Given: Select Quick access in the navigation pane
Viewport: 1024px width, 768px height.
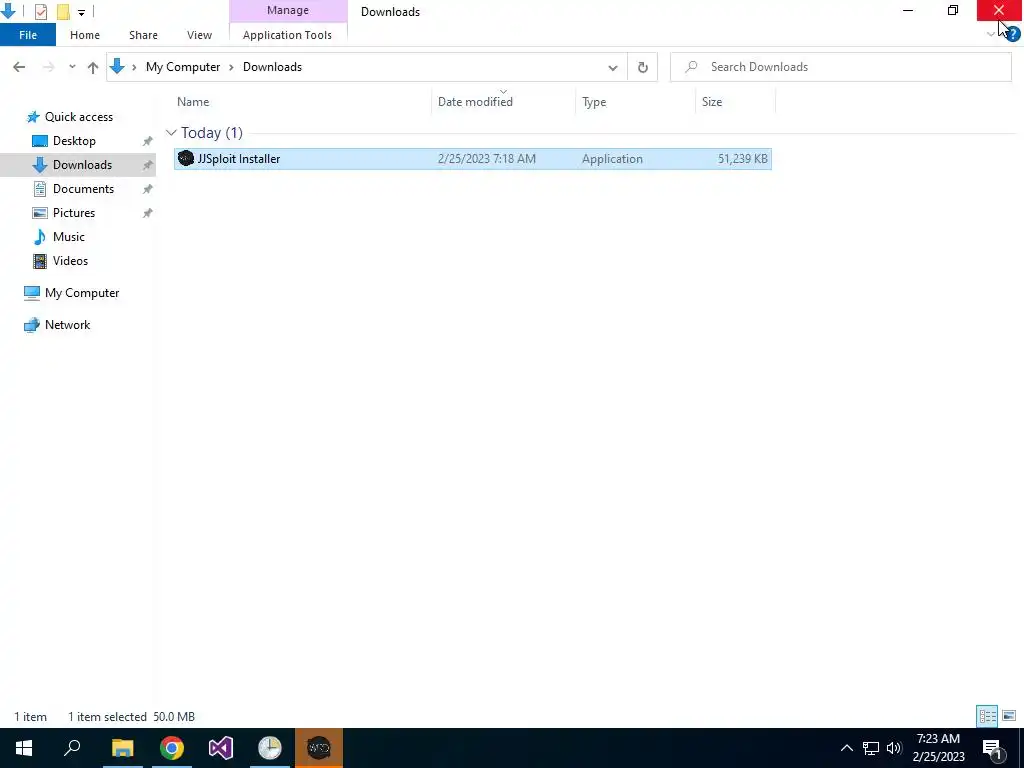Looking at the screenshot, I should click(x=78, y=117).
